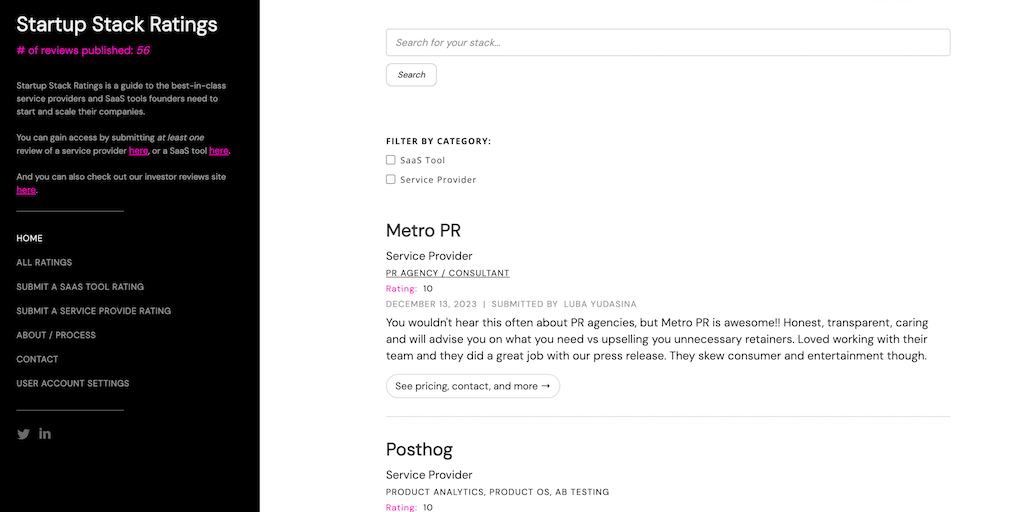Open the Metro PR listing title

423,231
